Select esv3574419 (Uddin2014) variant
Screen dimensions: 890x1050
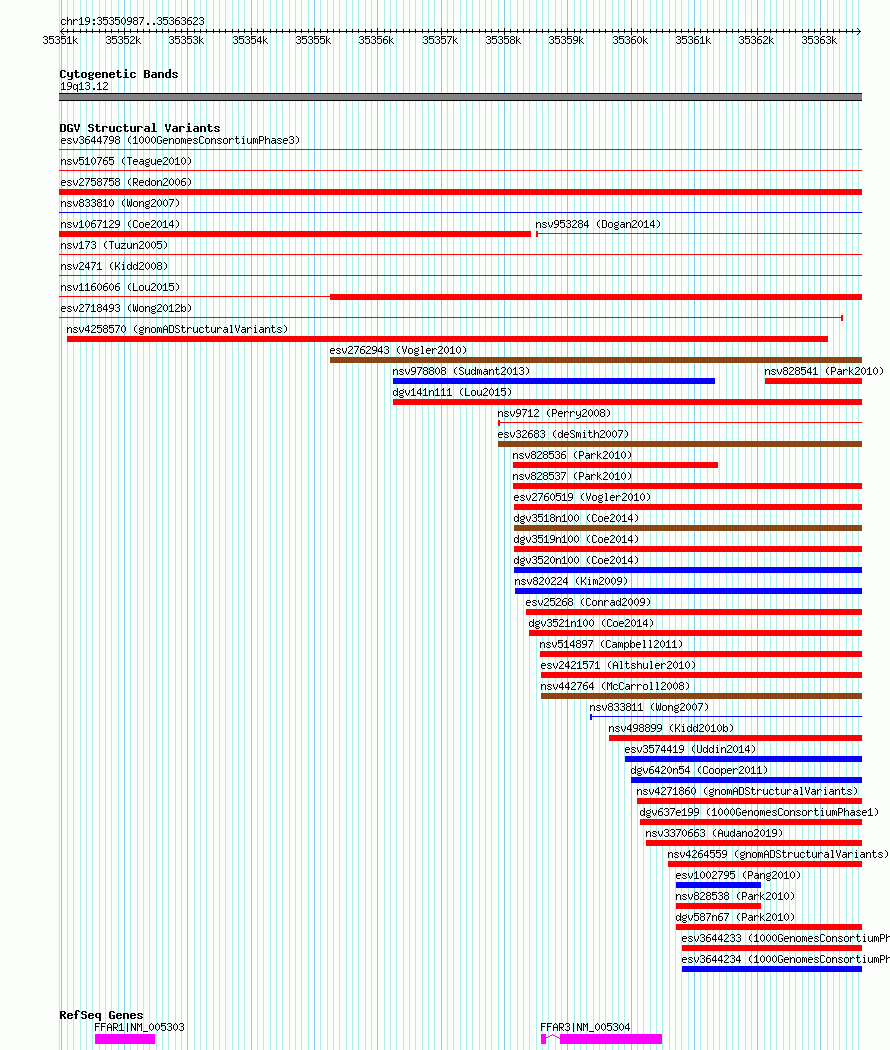point(690,749)
